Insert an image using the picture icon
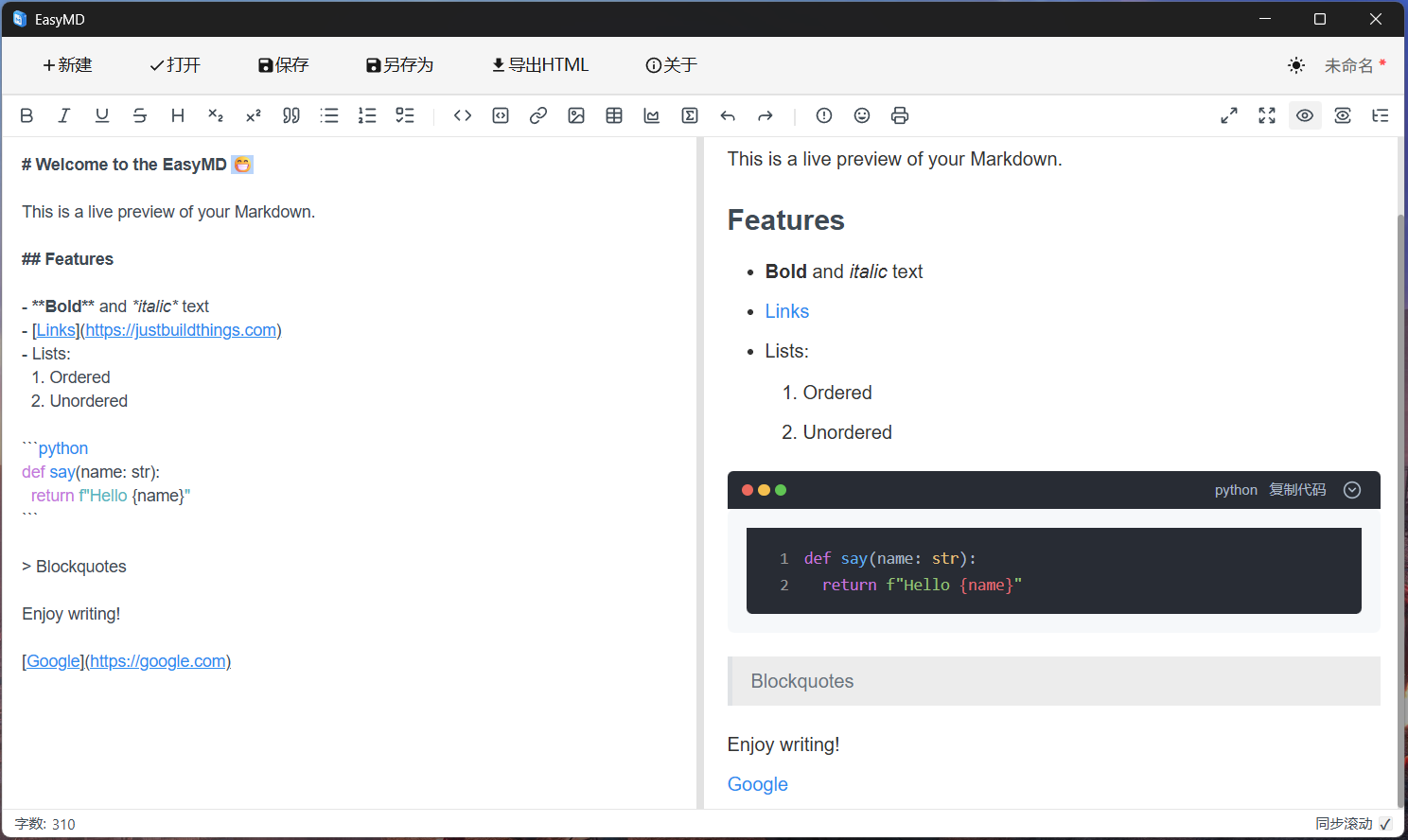 pyautogui.click(x=576, y=115)
